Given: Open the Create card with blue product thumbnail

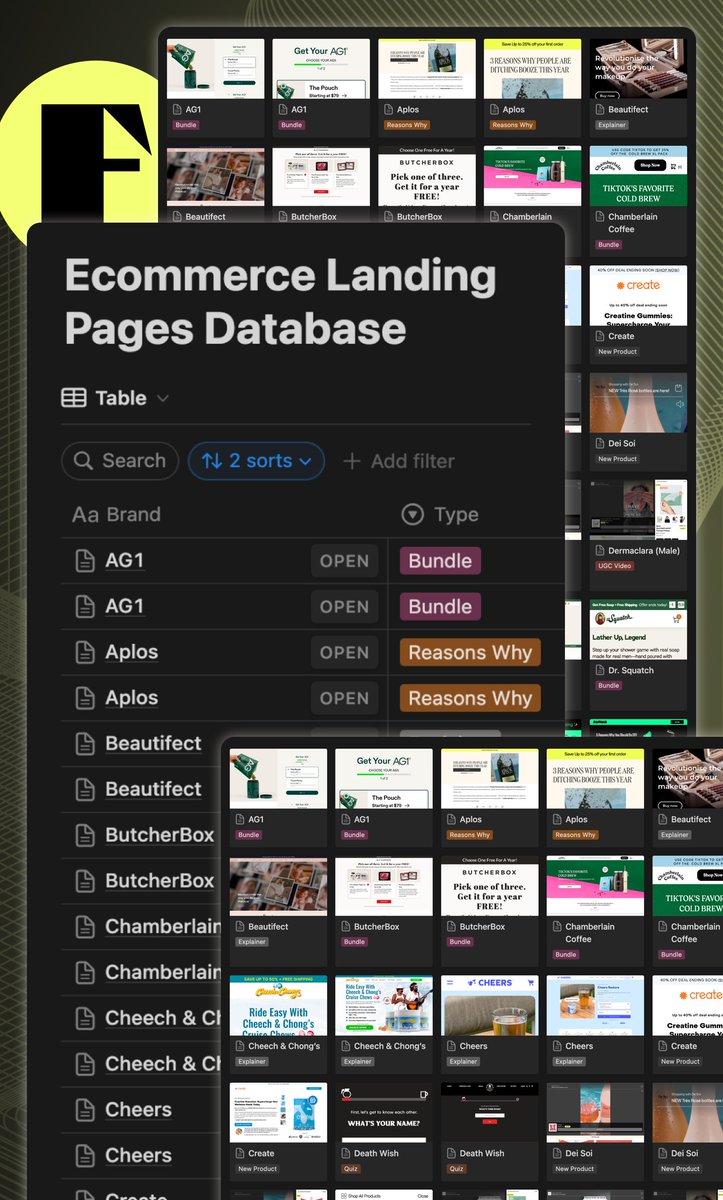Looking at the screenshot, I should click(278, 1112).
